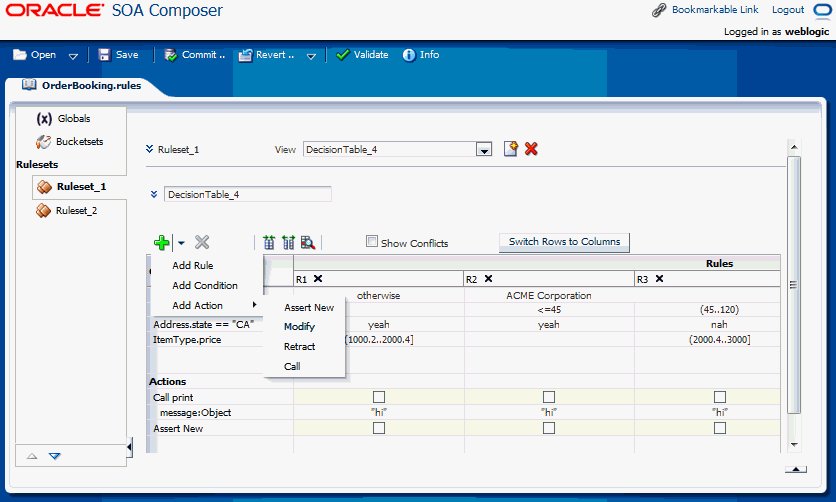This screenshot has height=502, width=836.
Task: Click the Validate checkmark icon
Action: (343, 54)
